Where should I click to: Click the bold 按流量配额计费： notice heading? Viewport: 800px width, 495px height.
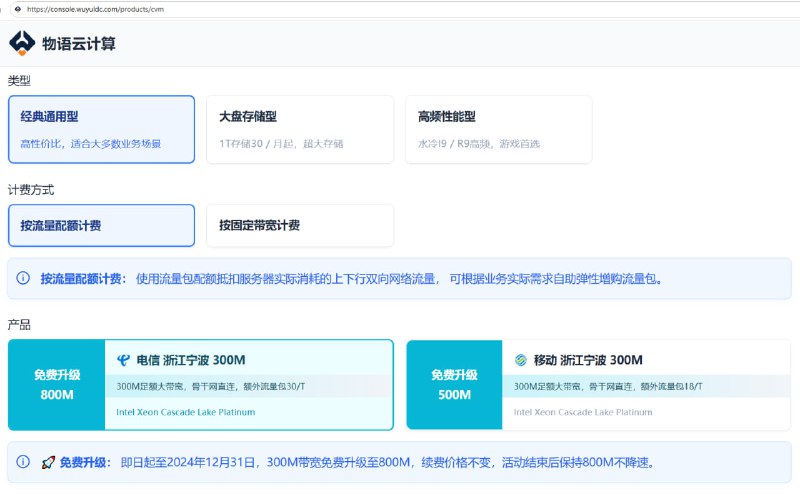(x=83, y=279)
